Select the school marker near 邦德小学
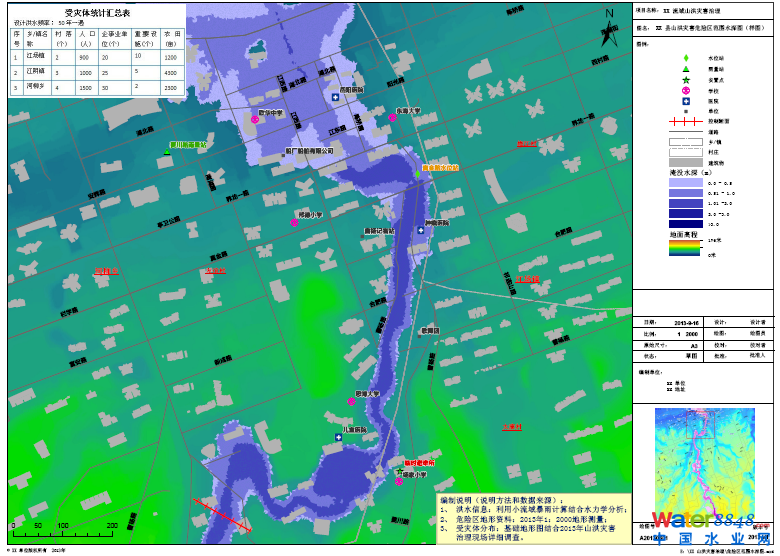 pos(294,222)
